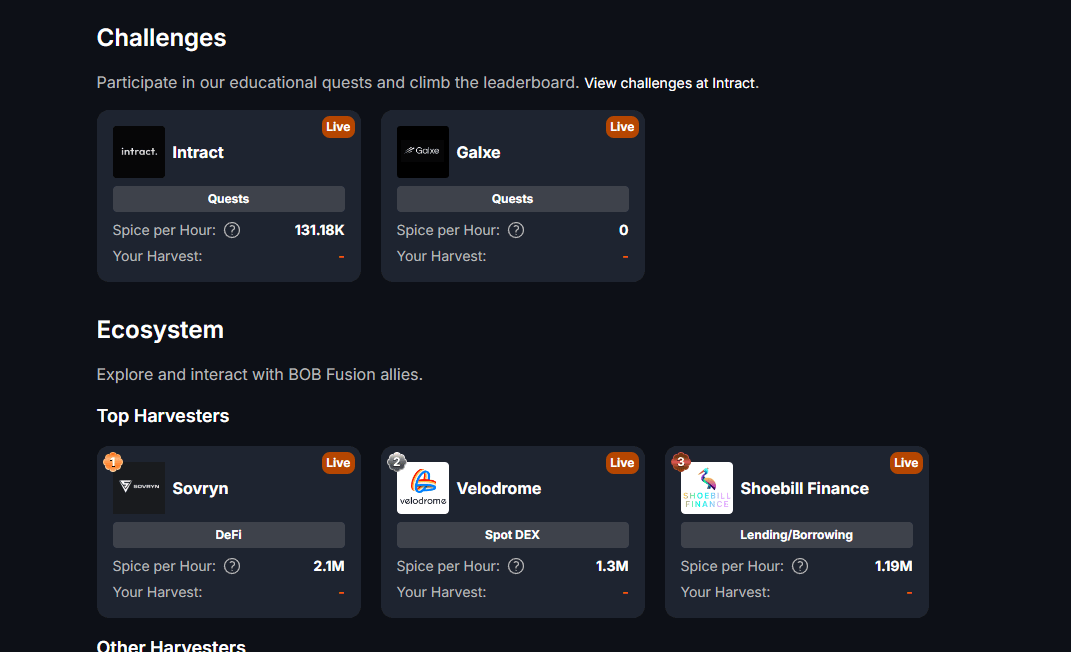Click the Intract logo icon

click(x=139, y=152)
